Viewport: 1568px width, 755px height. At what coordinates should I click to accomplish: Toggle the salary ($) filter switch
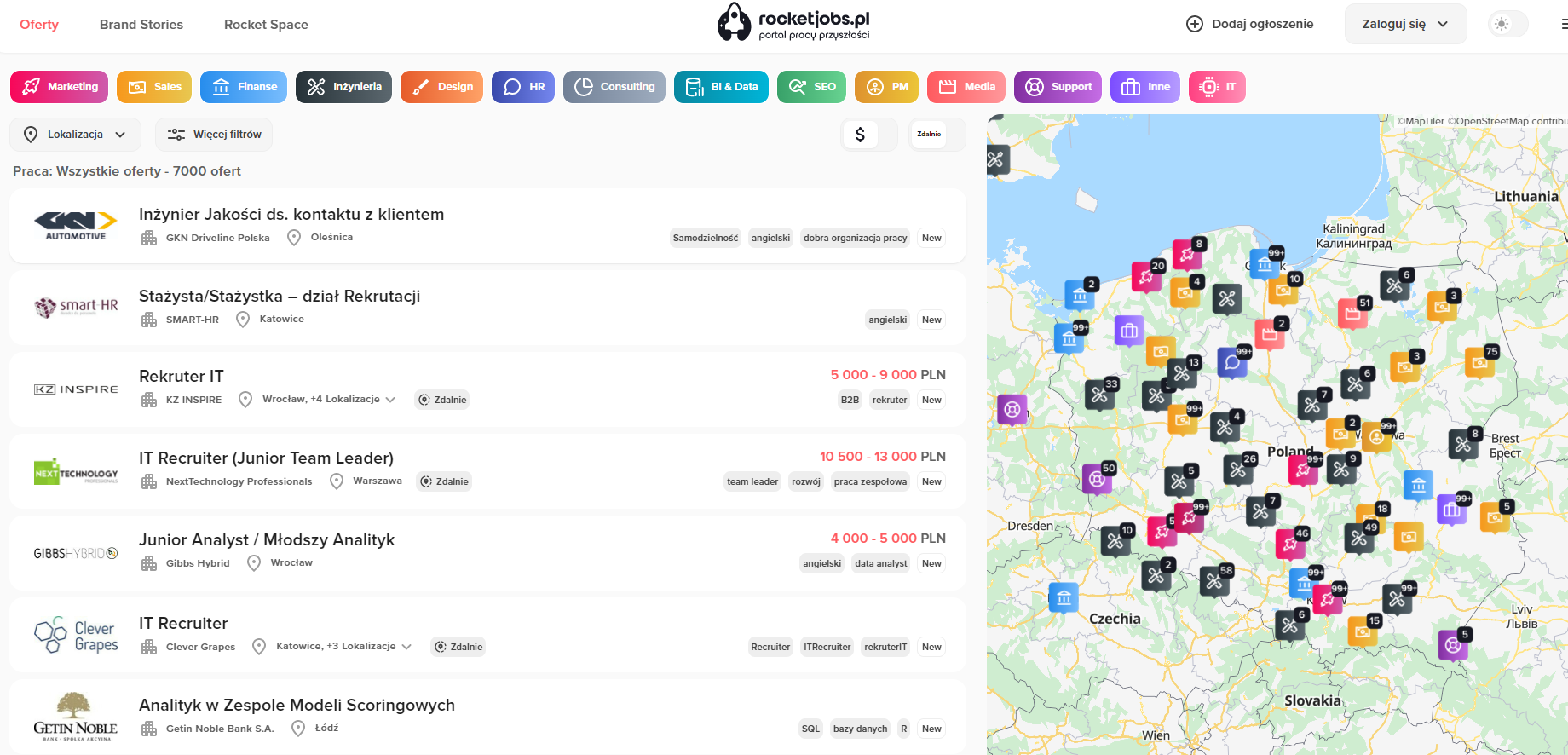[869, 135]
